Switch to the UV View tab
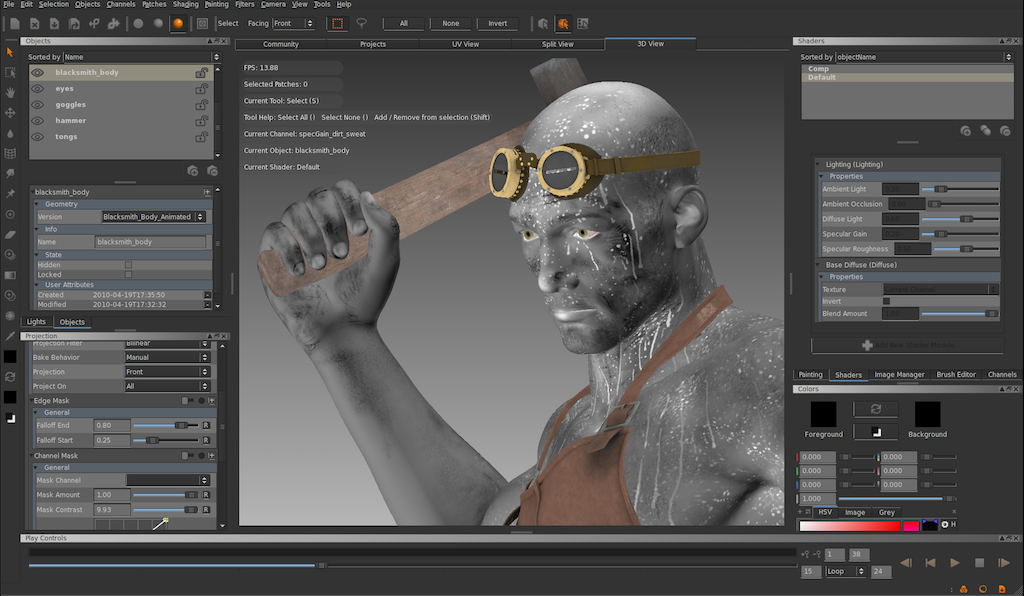1024x596 pixels. (x=466, y=44)
